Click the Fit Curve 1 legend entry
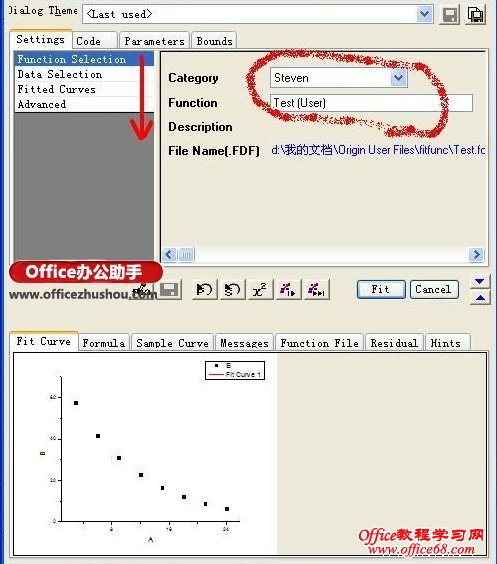Viewport: 497px width, 564px height. pyautogui.click(x=235, y=374)
